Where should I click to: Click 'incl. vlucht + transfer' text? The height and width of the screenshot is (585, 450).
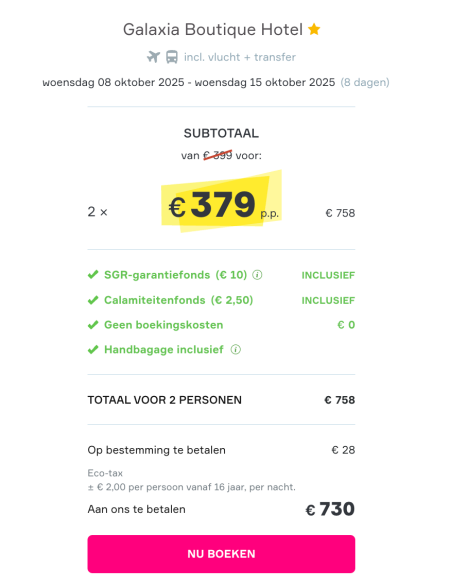(x=240, y=57)
